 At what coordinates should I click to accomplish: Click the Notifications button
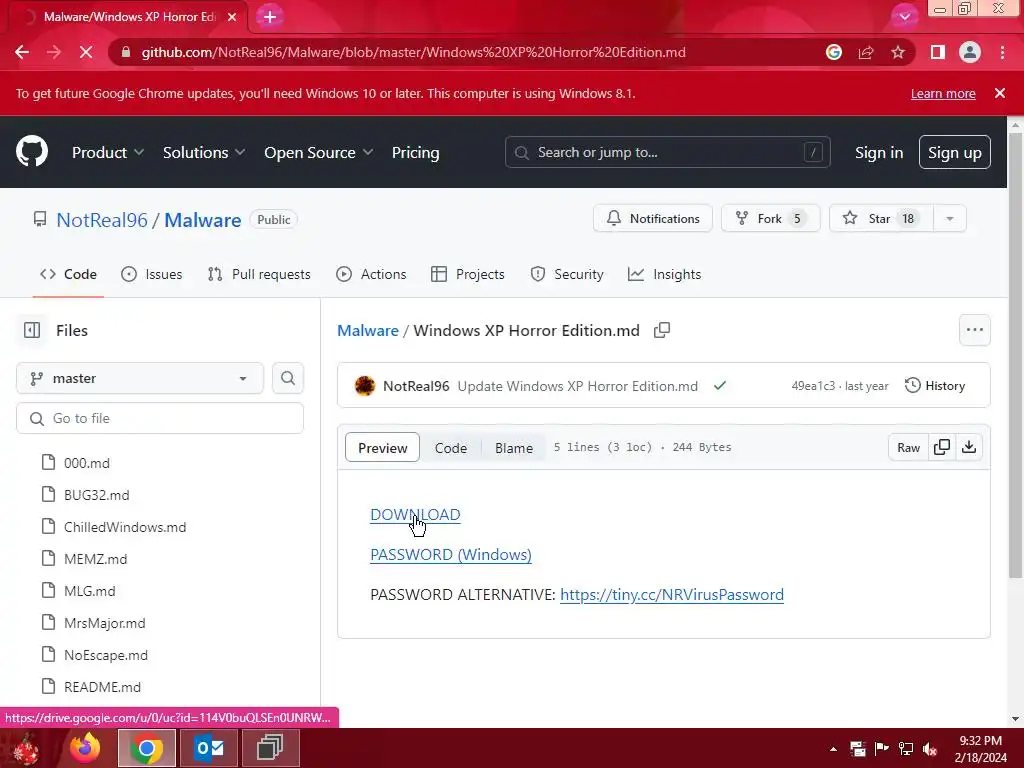click(652, 218)
